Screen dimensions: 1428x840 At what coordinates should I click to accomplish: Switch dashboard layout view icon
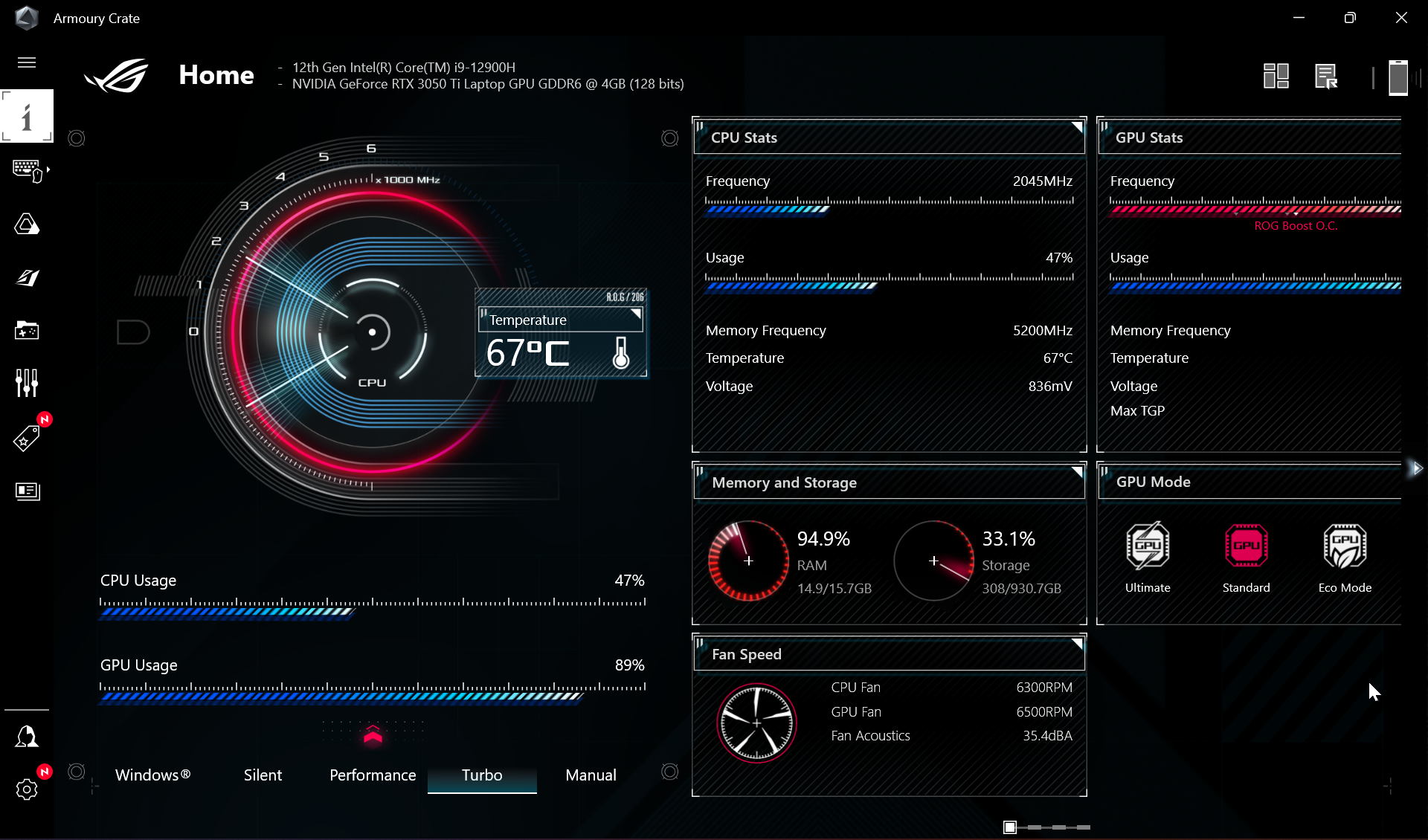click(1276, 75)
